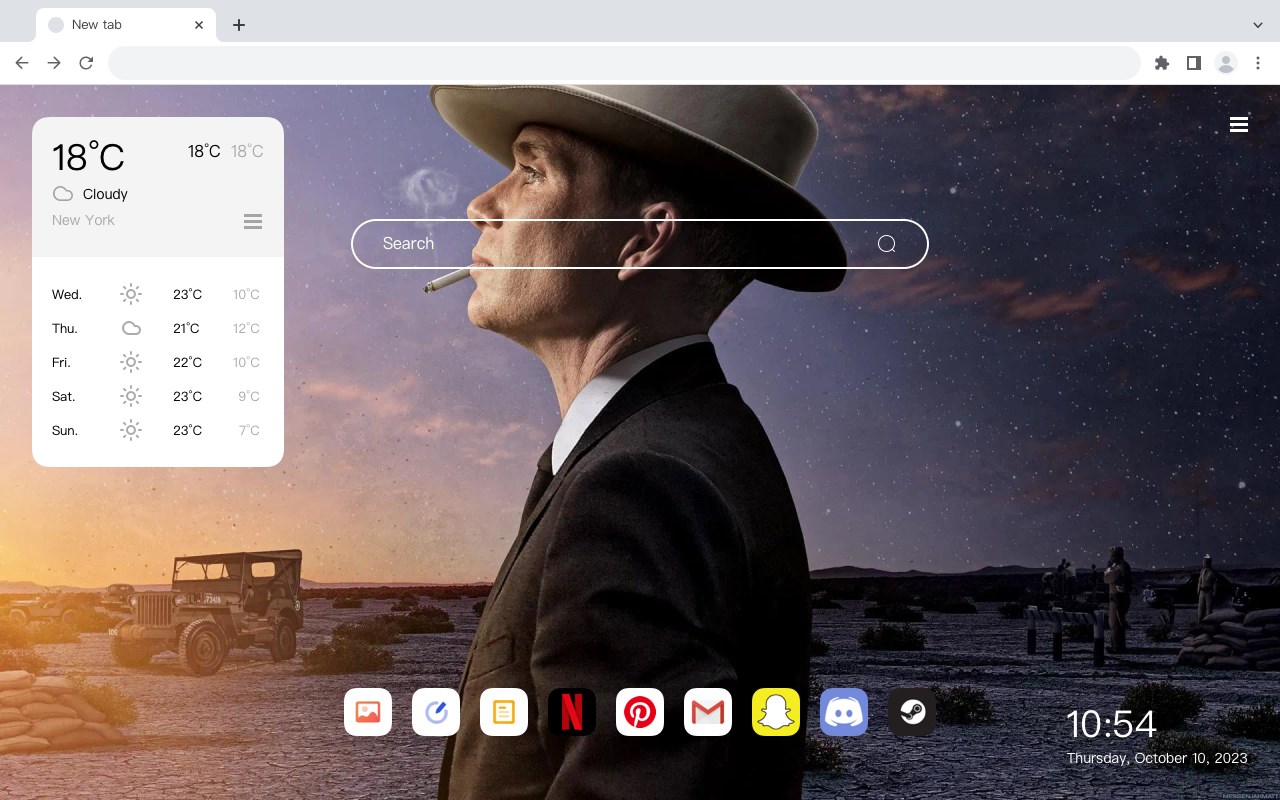Open the Netflix shortcut
This screenshot has width=1280, height=800.
(x=572, y=712)
